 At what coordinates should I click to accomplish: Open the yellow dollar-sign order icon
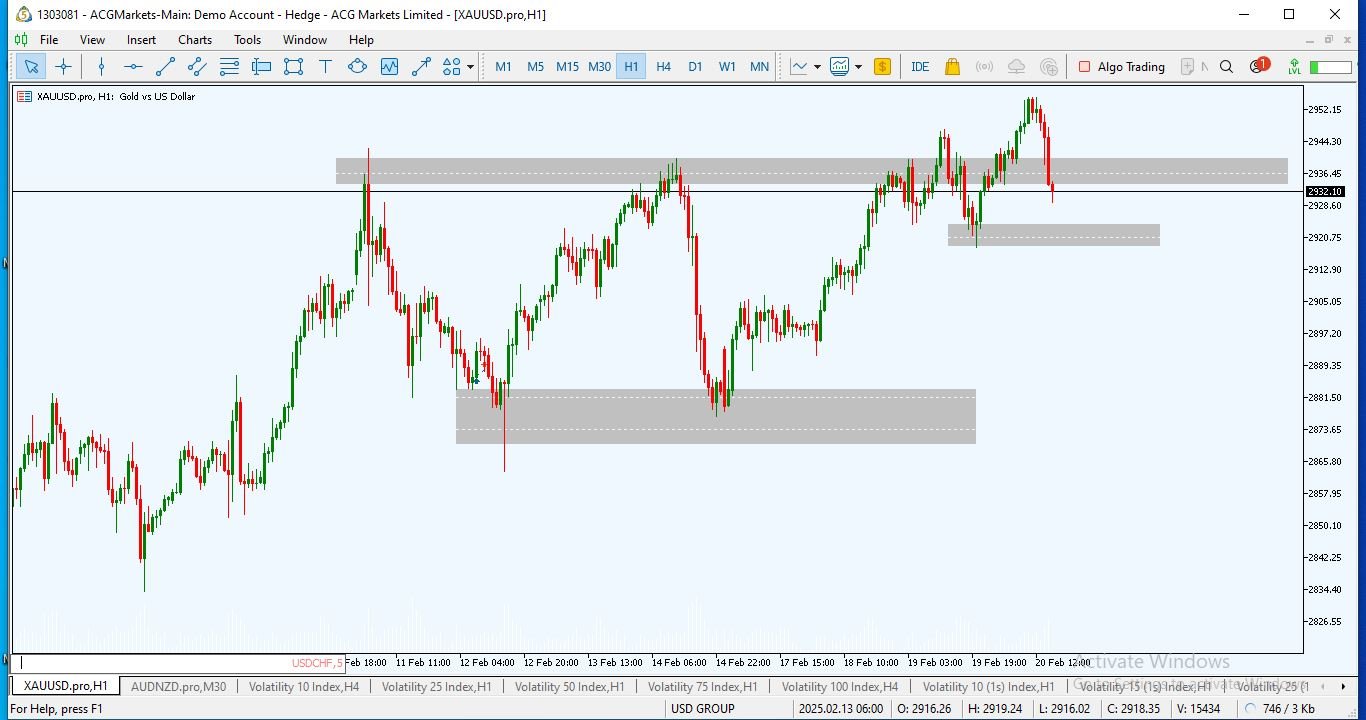point(882,67)
